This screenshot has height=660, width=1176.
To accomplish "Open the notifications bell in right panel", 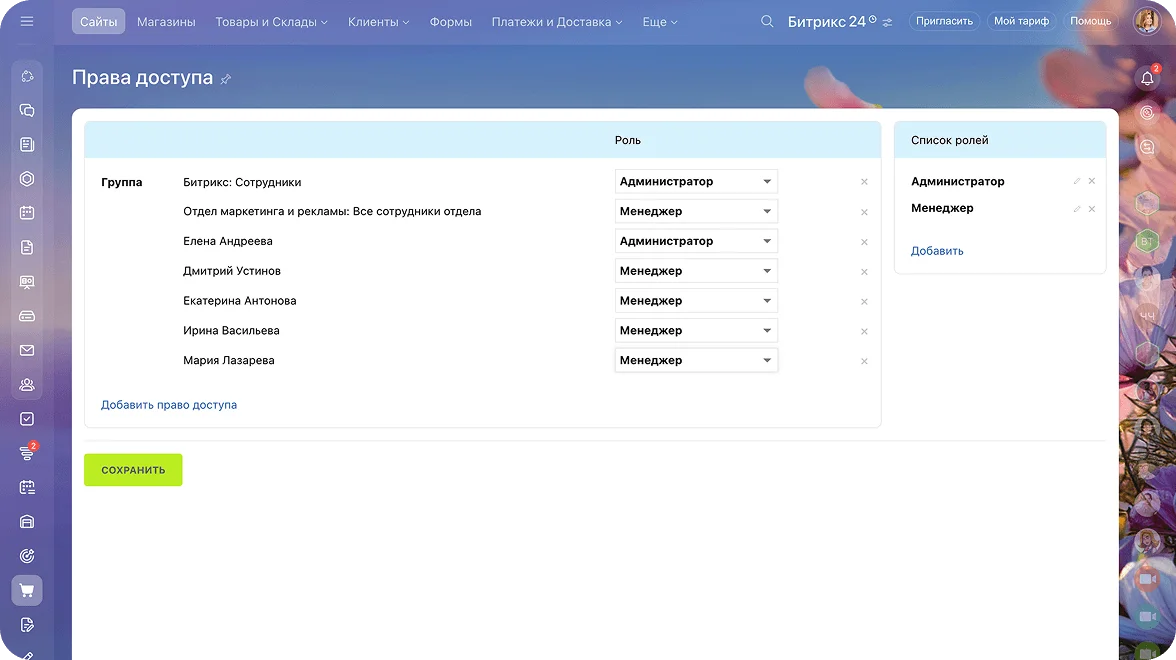I will click(x=1147, y=79).
